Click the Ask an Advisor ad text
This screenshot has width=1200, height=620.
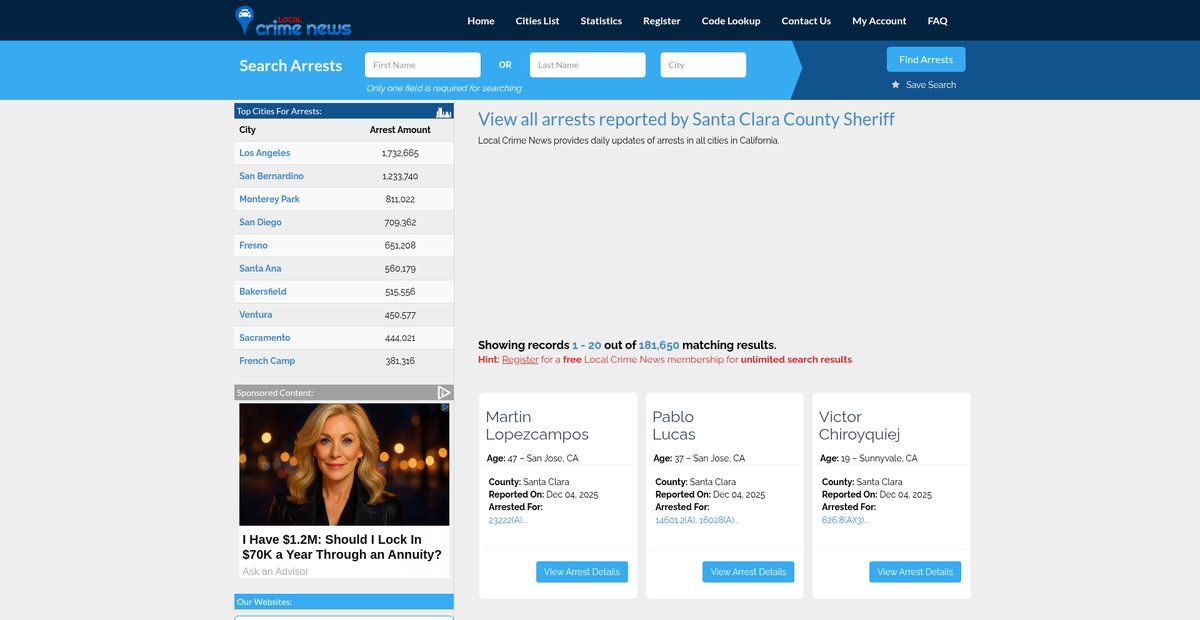coord(275,571)
